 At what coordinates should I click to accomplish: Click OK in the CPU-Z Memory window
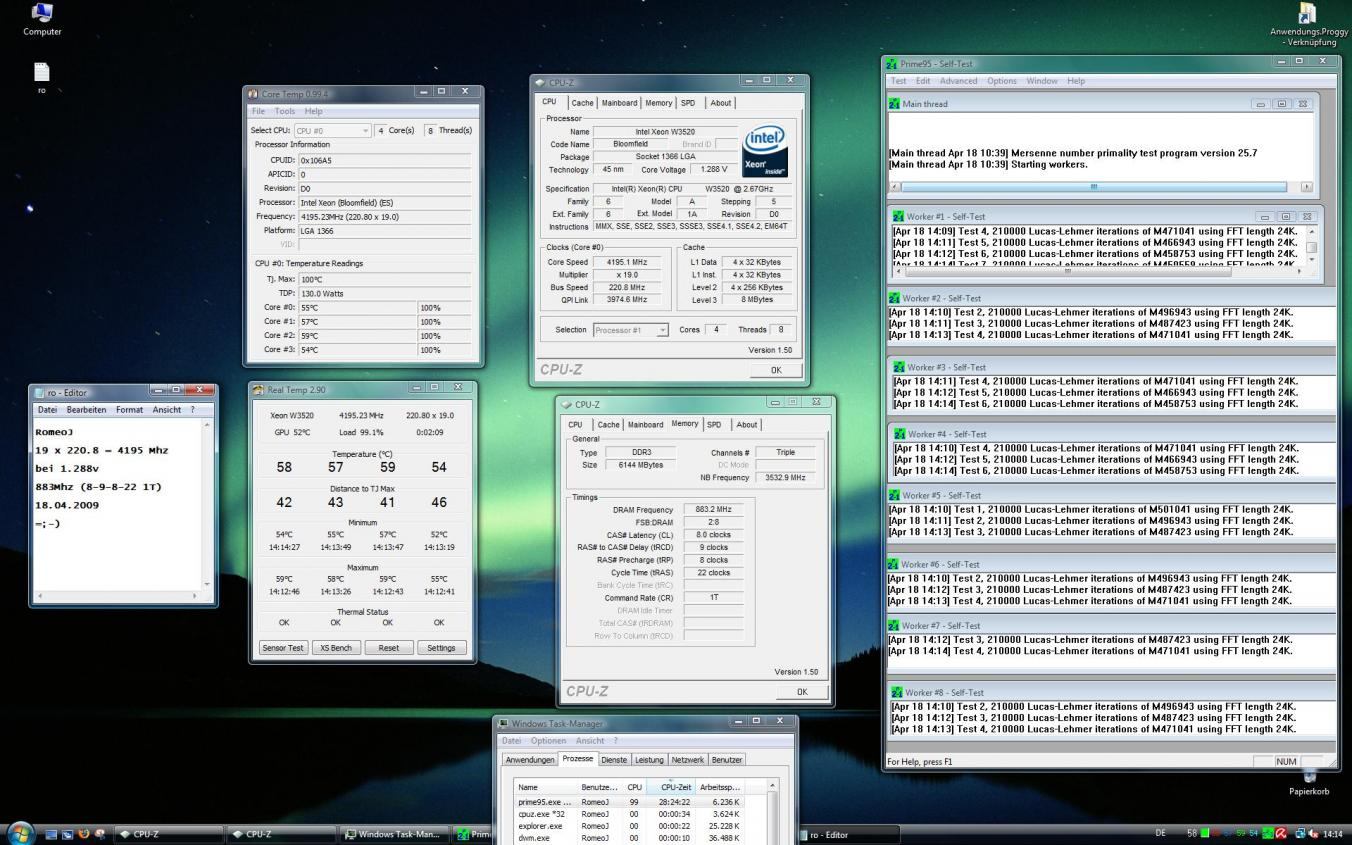(x=802, y=692)
